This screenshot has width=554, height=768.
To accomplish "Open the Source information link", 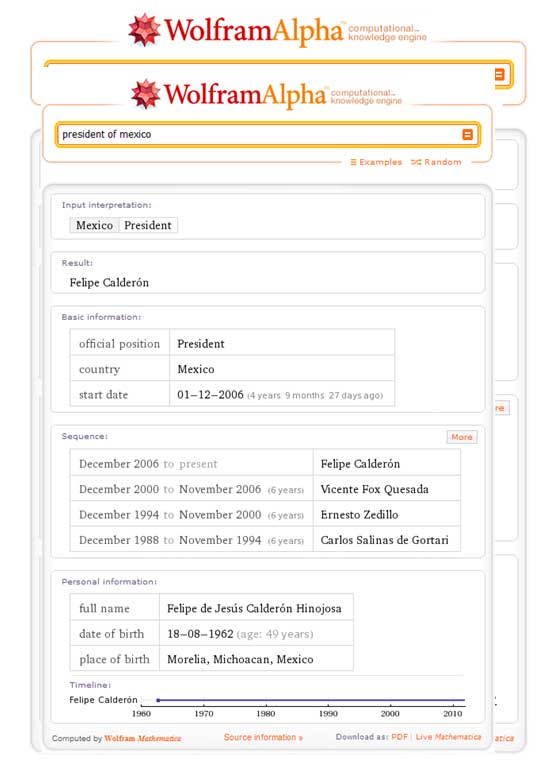I will click(263, 737).
